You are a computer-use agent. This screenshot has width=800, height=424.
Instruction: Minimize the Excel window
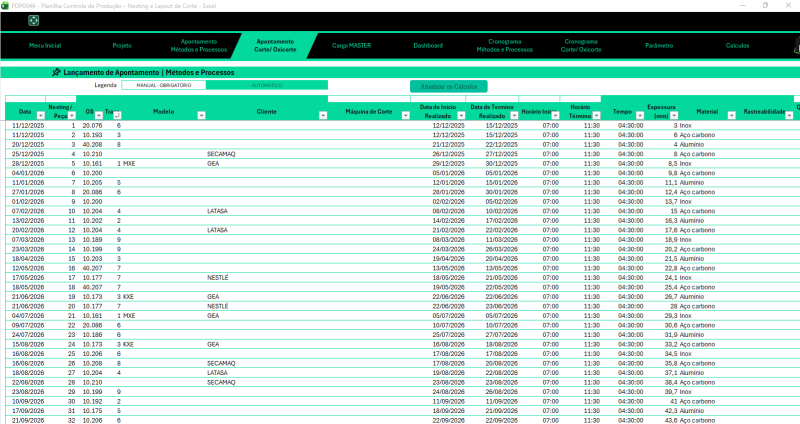tap(738, 5)
